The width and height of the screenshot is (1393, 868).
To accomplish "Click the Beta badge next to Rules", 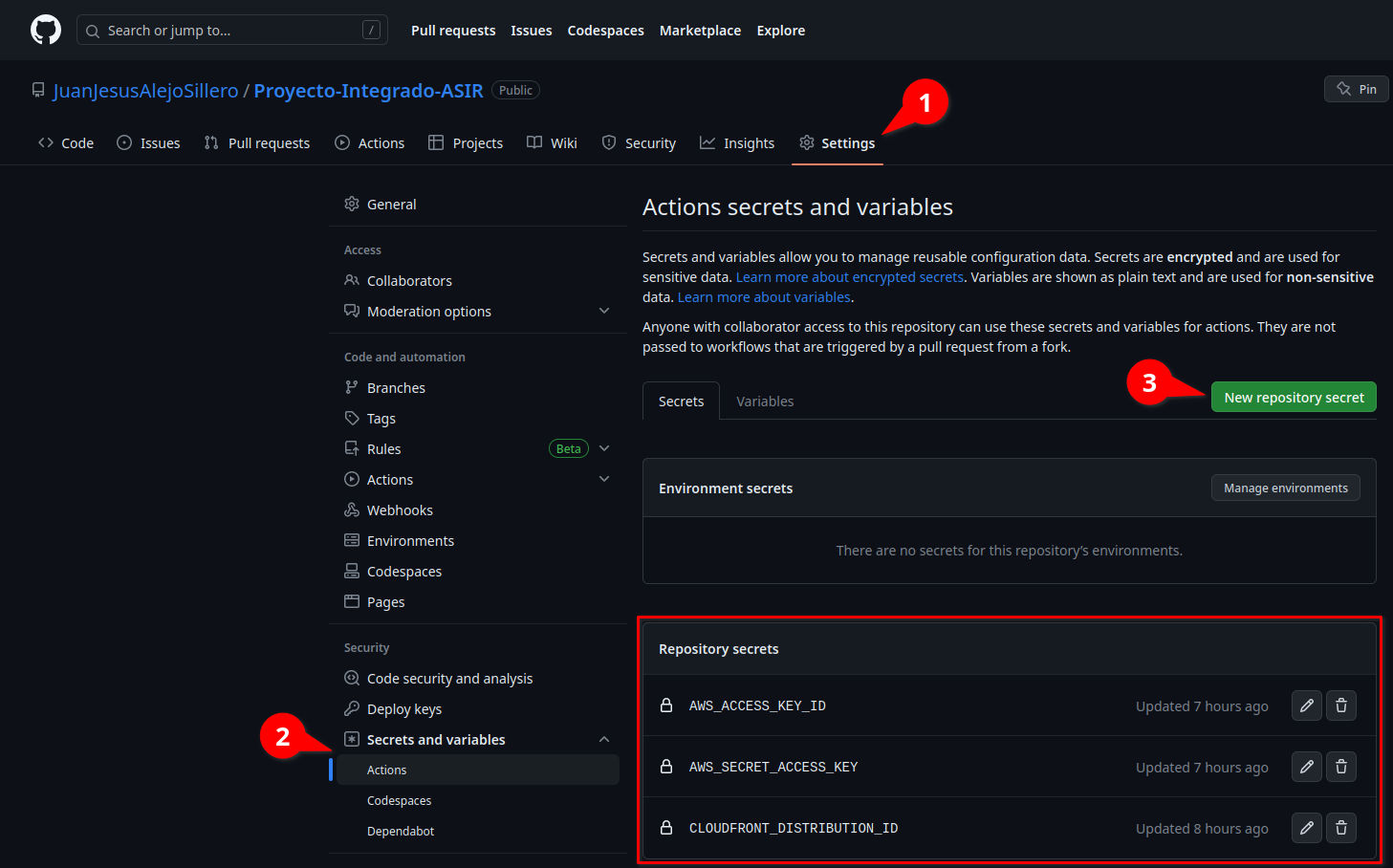I will [569, 448].
